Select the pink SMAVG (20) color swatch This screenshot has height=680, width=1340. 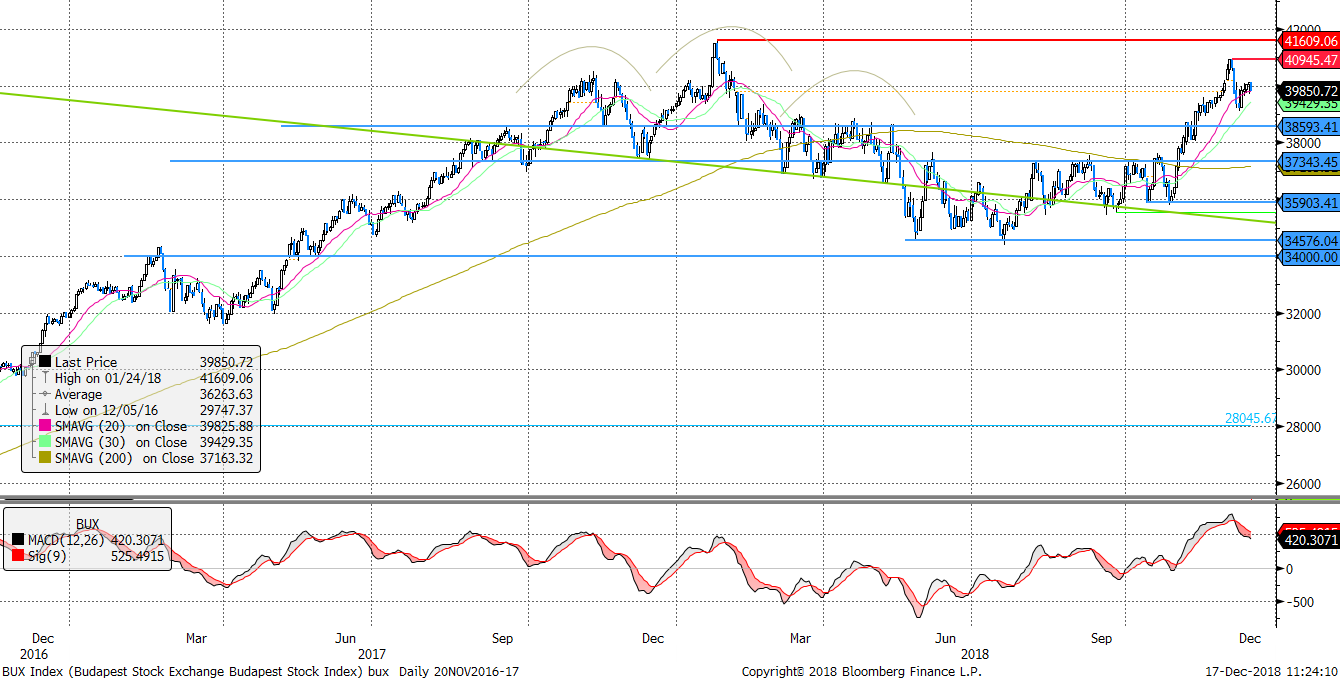[x=45, y=427]
